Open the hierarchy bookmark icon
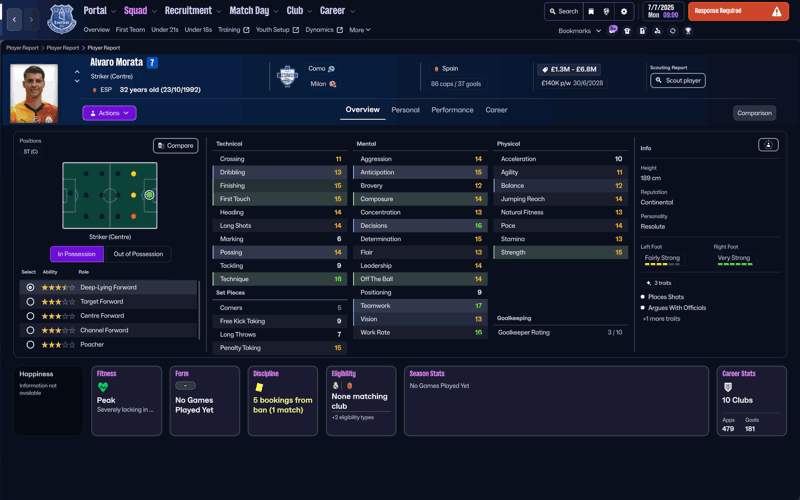This screenshot has width=800, height=500. [x=657, y=31]
